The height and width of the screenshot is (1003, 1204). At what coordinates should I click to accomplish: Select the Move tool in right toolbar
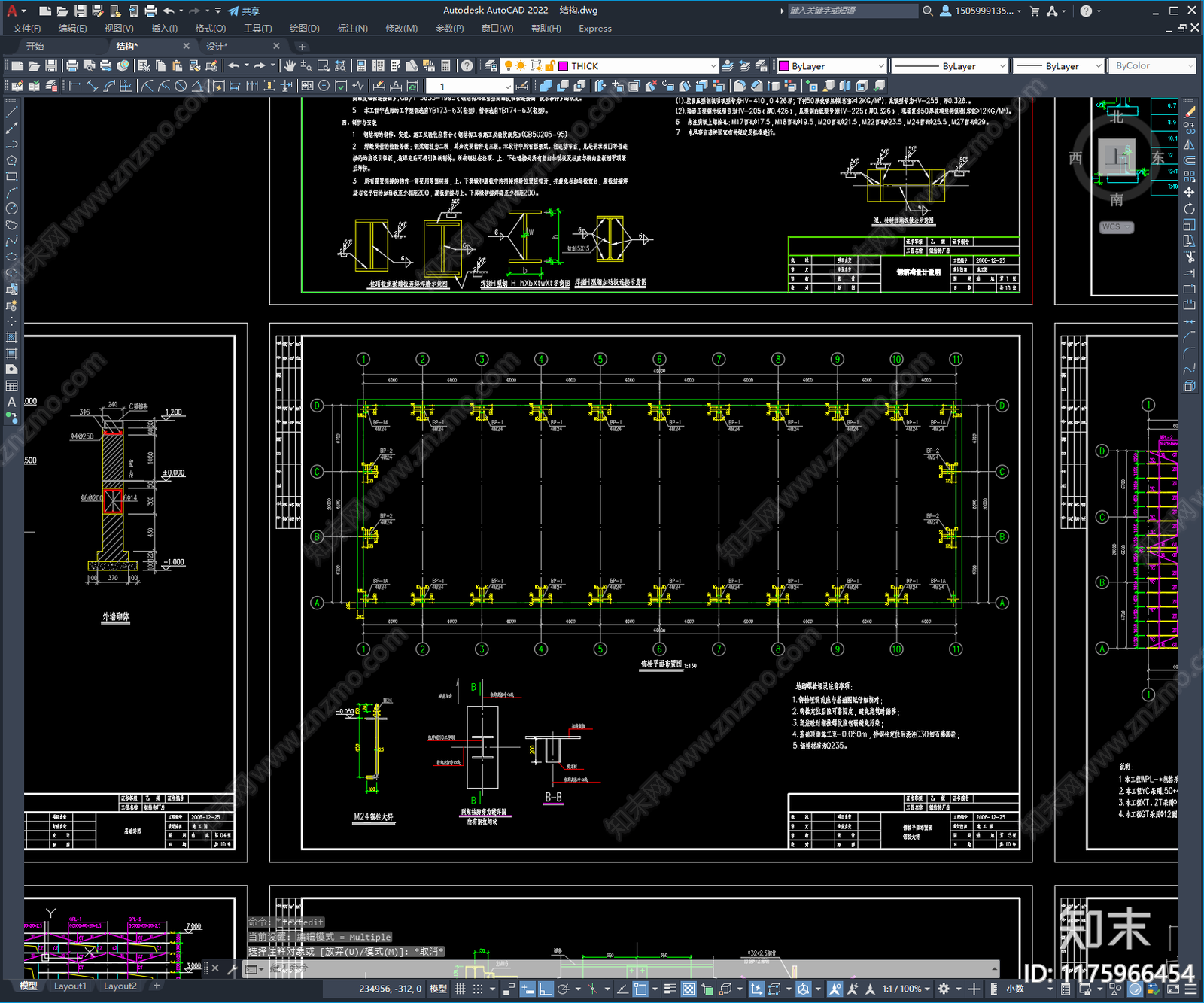tap(1189, 193)
